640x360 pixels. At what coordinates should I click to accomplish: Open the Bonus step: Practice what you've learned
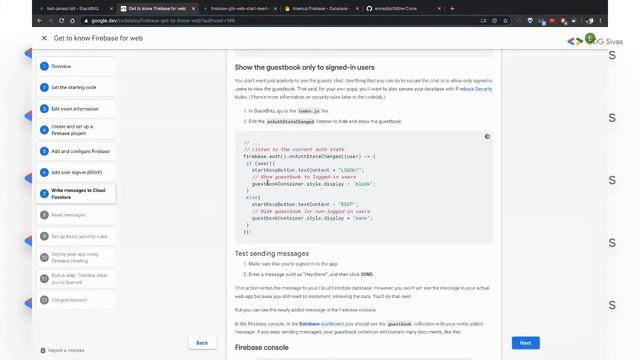pyautogui.click(x=76, y=279)
